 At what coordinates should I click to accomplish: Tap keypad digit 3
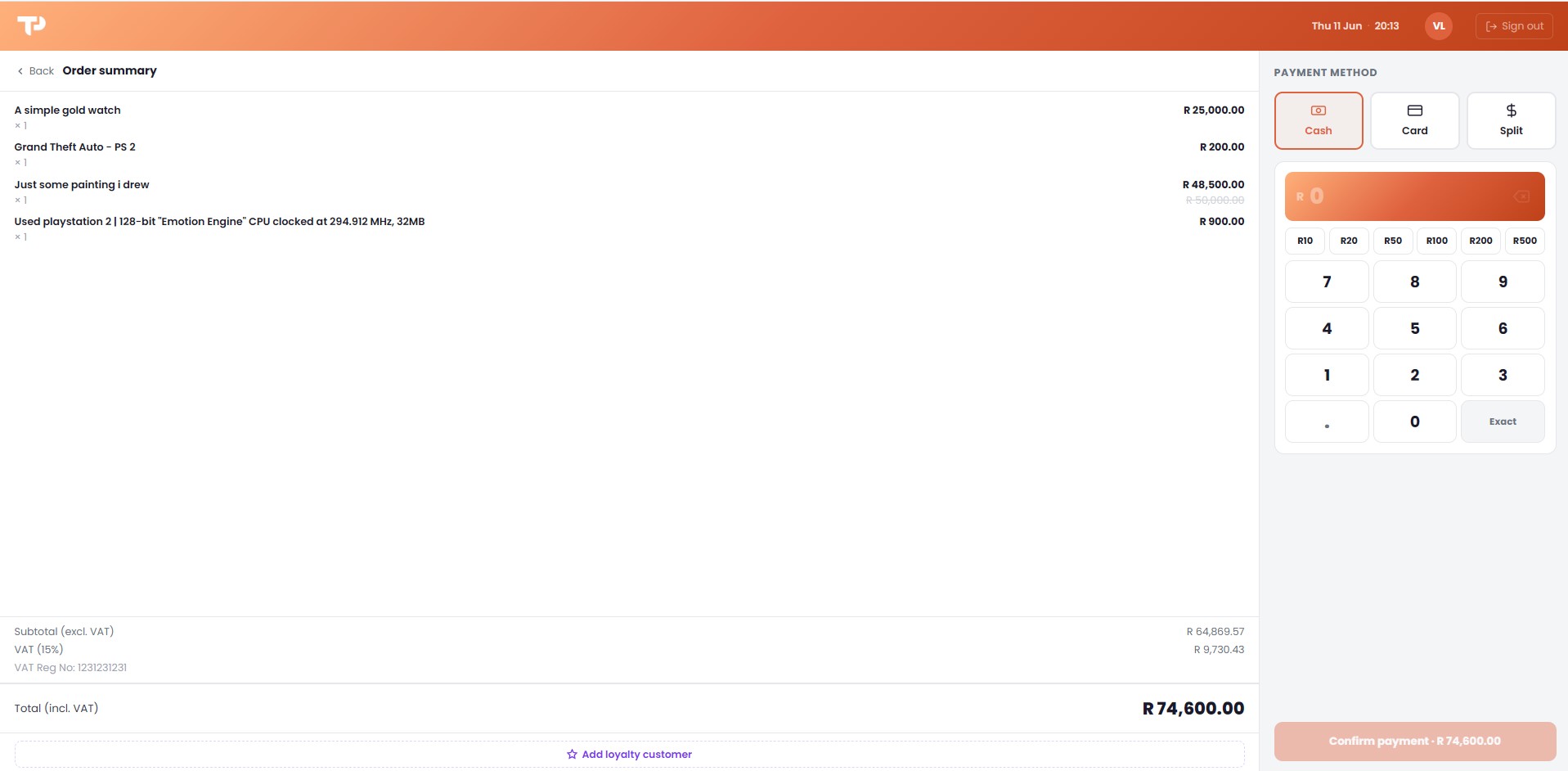(x=1503, y=375)
